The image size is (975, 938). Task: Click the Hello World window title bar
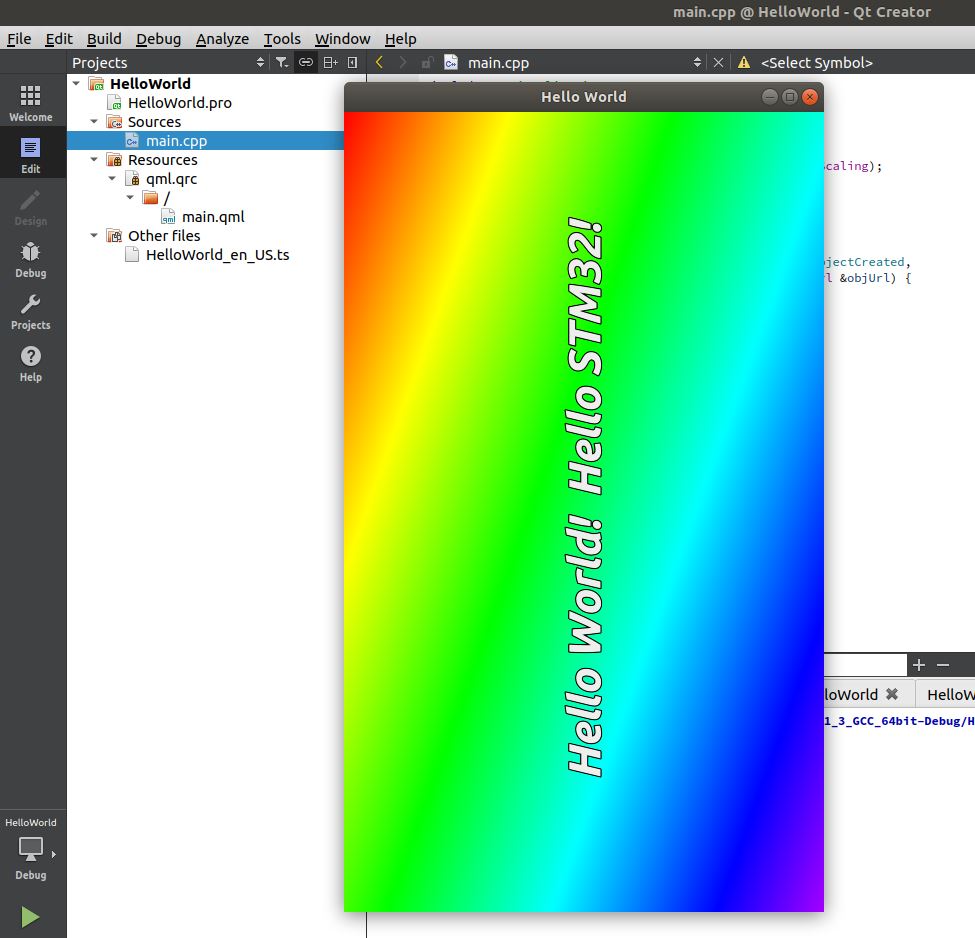pyautogui.click(x=583, y=96)
